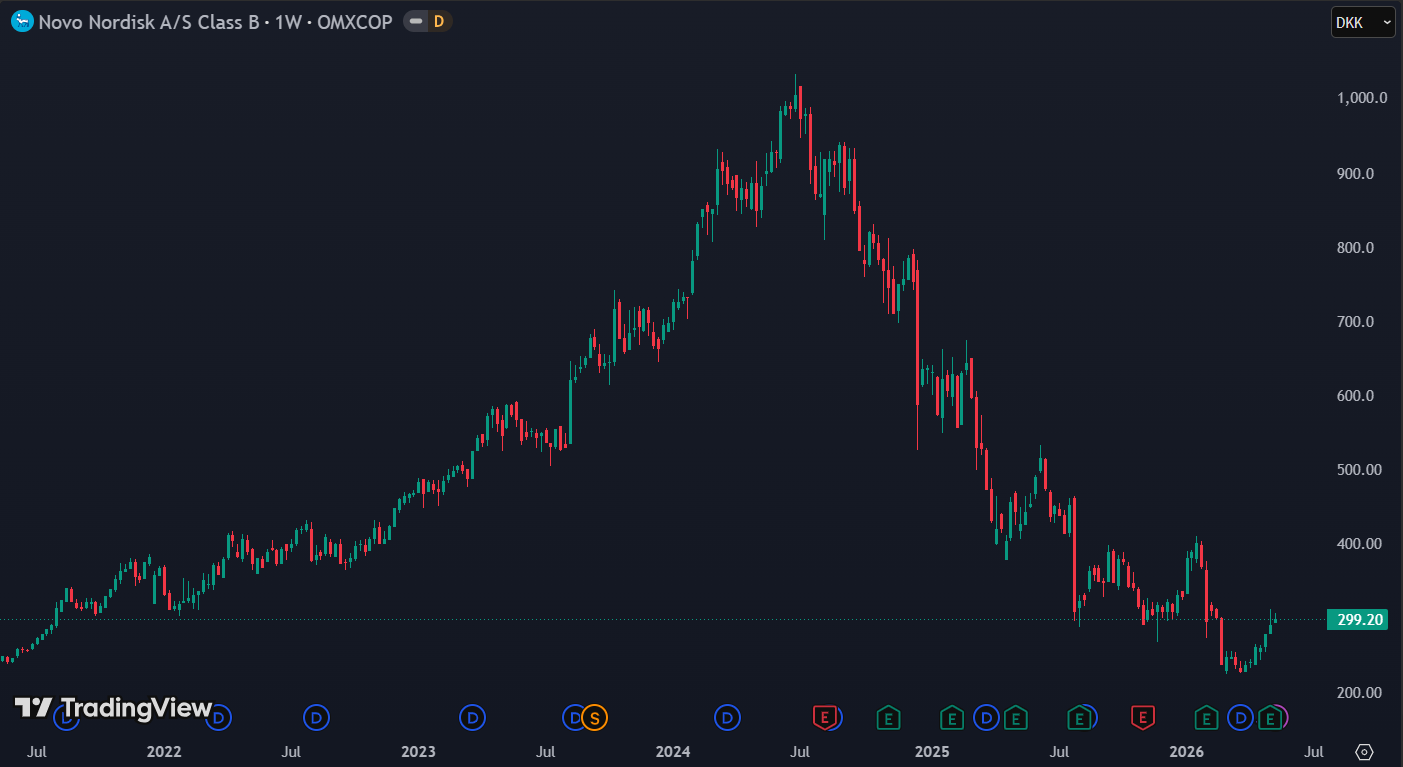The width and height of the screenshot is (1403, 767).
Task: Open the DKK currency dropdown
Action: pyautogui.click(x=1363, y=22)
